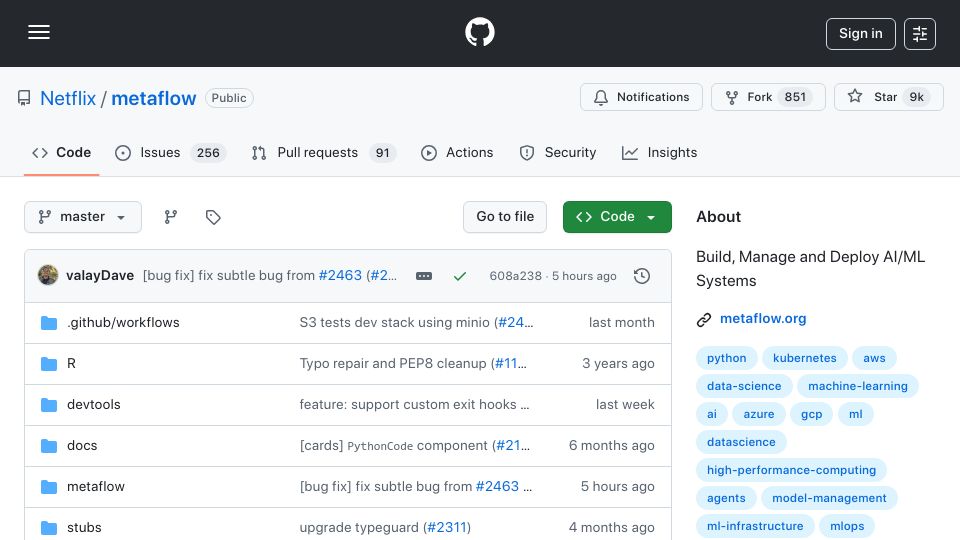Click the Notifications bell button
Screen dimensions: 960x540
click(641, 97)
